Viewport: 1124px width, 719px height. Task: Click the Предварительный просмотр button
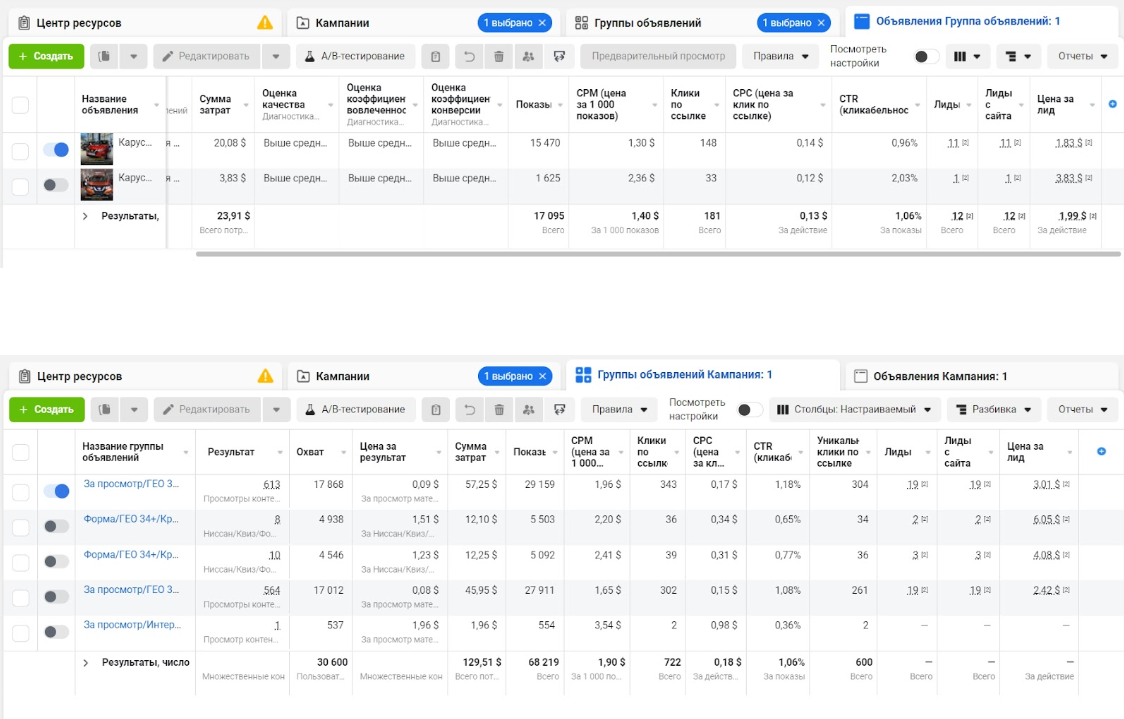[658, 56]
